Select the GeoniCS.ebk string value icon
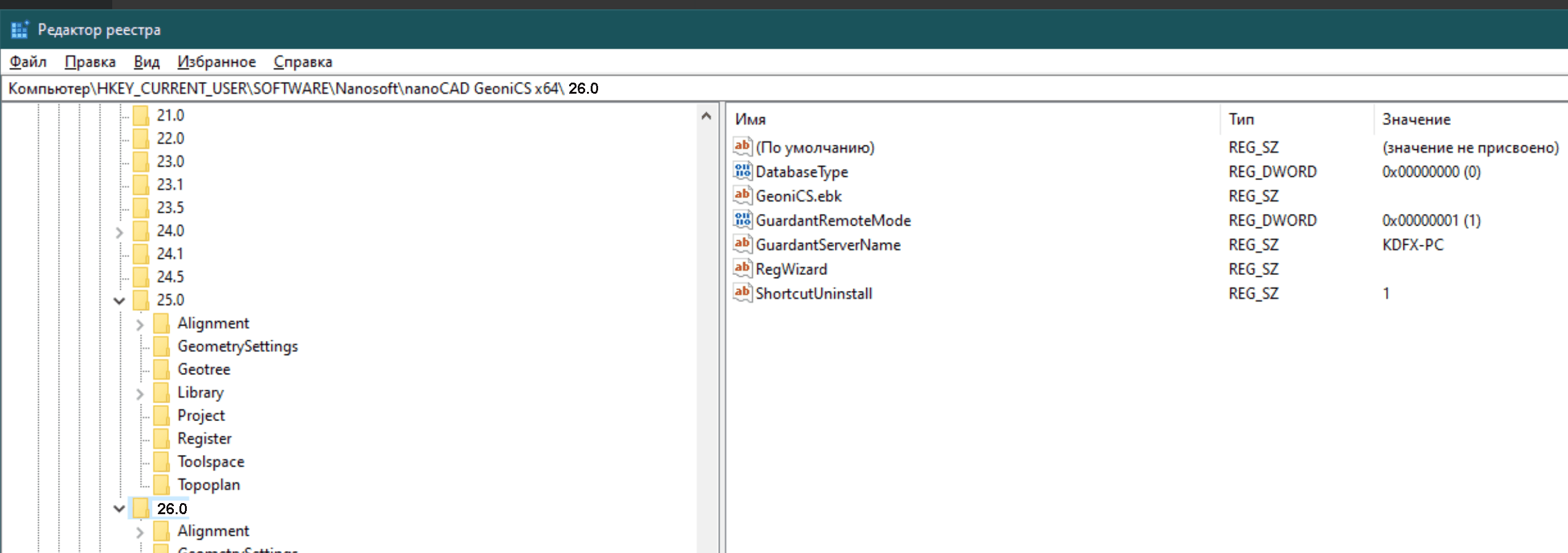This screenshot has height=553, width=1568. tap(742, 195)
